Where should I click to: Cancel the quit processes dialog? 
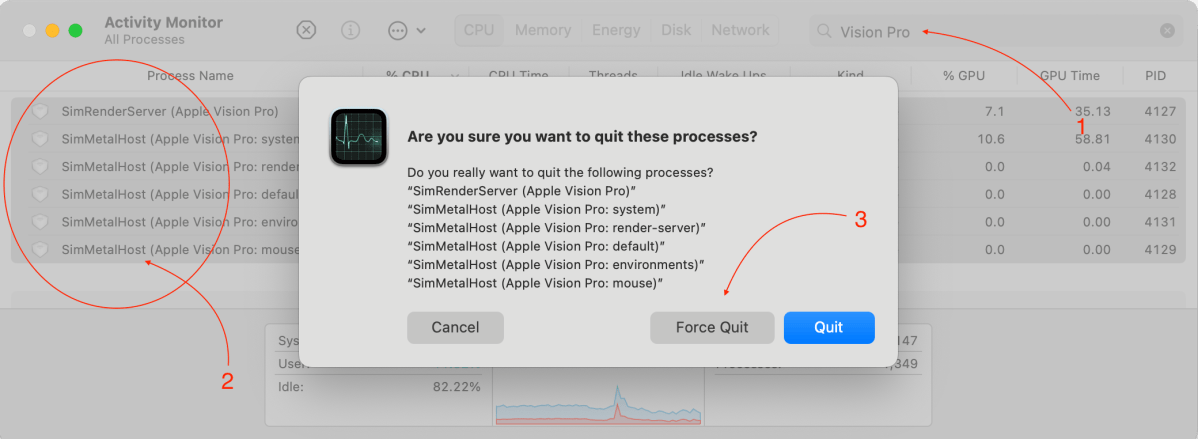pos(455,327)
